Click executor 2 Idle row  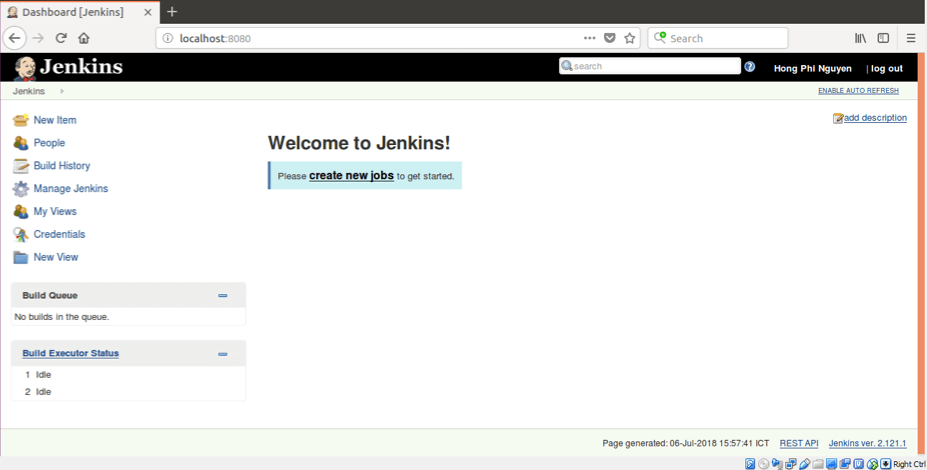tap(128, 392)
